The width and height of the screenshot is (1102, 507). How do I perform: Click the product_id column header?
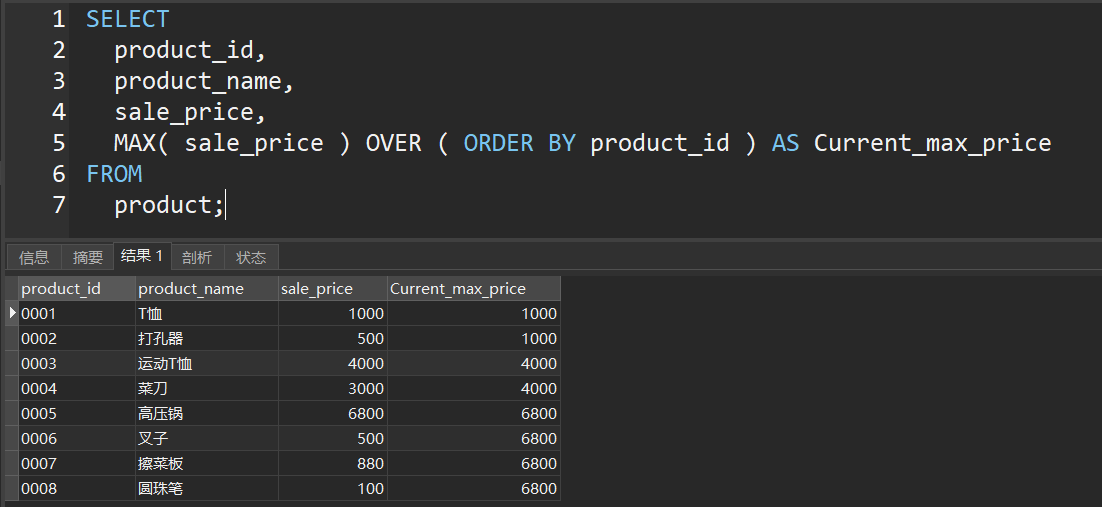[x=61, y=289]
